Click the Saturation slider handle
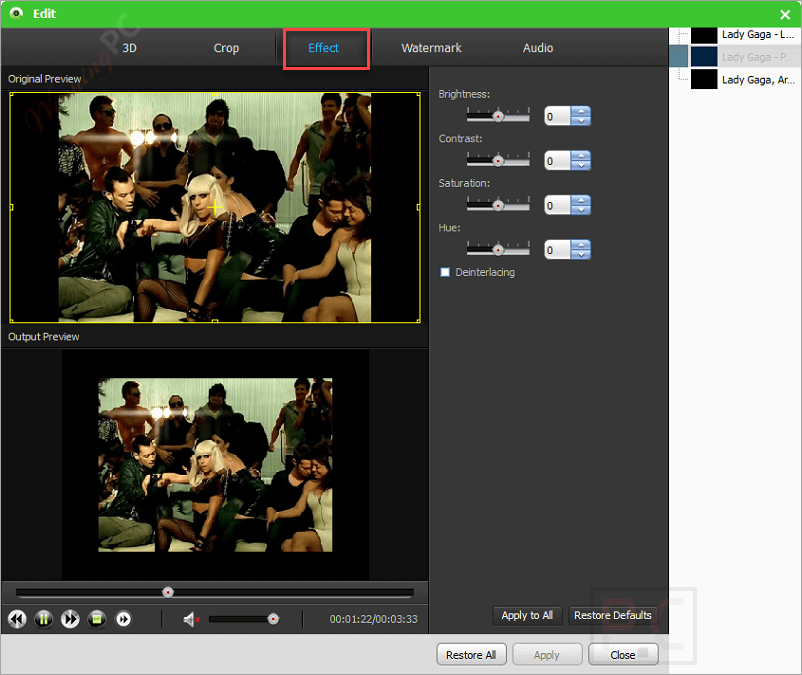Viewport: 802px width, 675px height. pyautogui.click(x=498, y=206)
